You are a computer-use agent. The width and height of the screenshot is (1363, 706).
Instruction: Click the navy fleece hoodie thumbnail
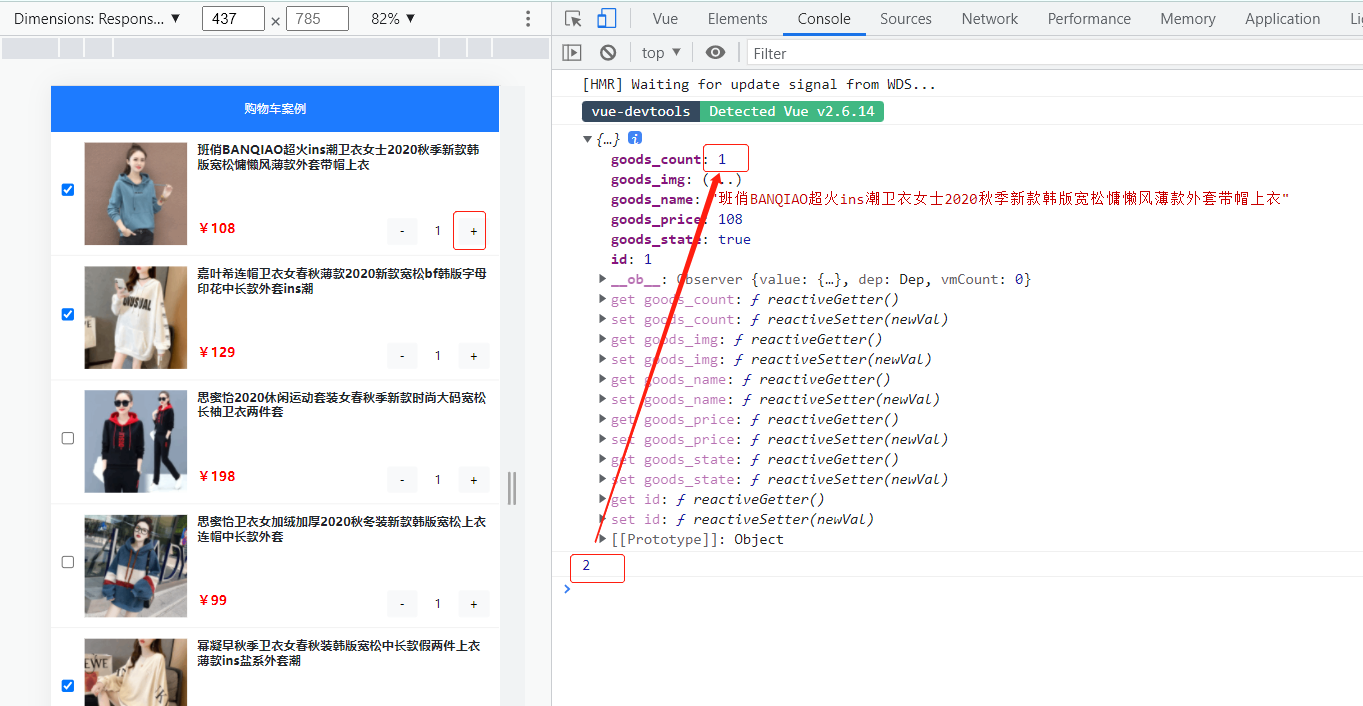(x=135, y=565)
